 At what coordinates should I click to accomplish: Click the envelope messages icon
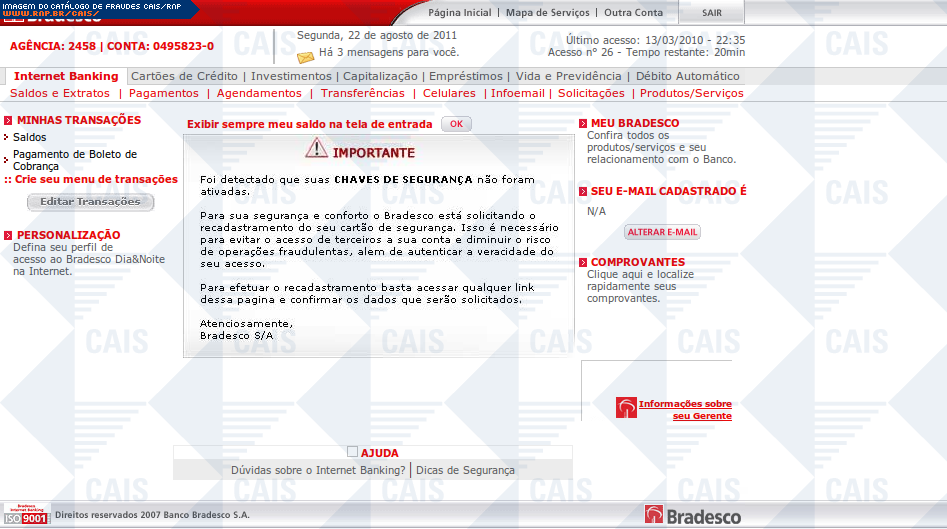(305, 54)
